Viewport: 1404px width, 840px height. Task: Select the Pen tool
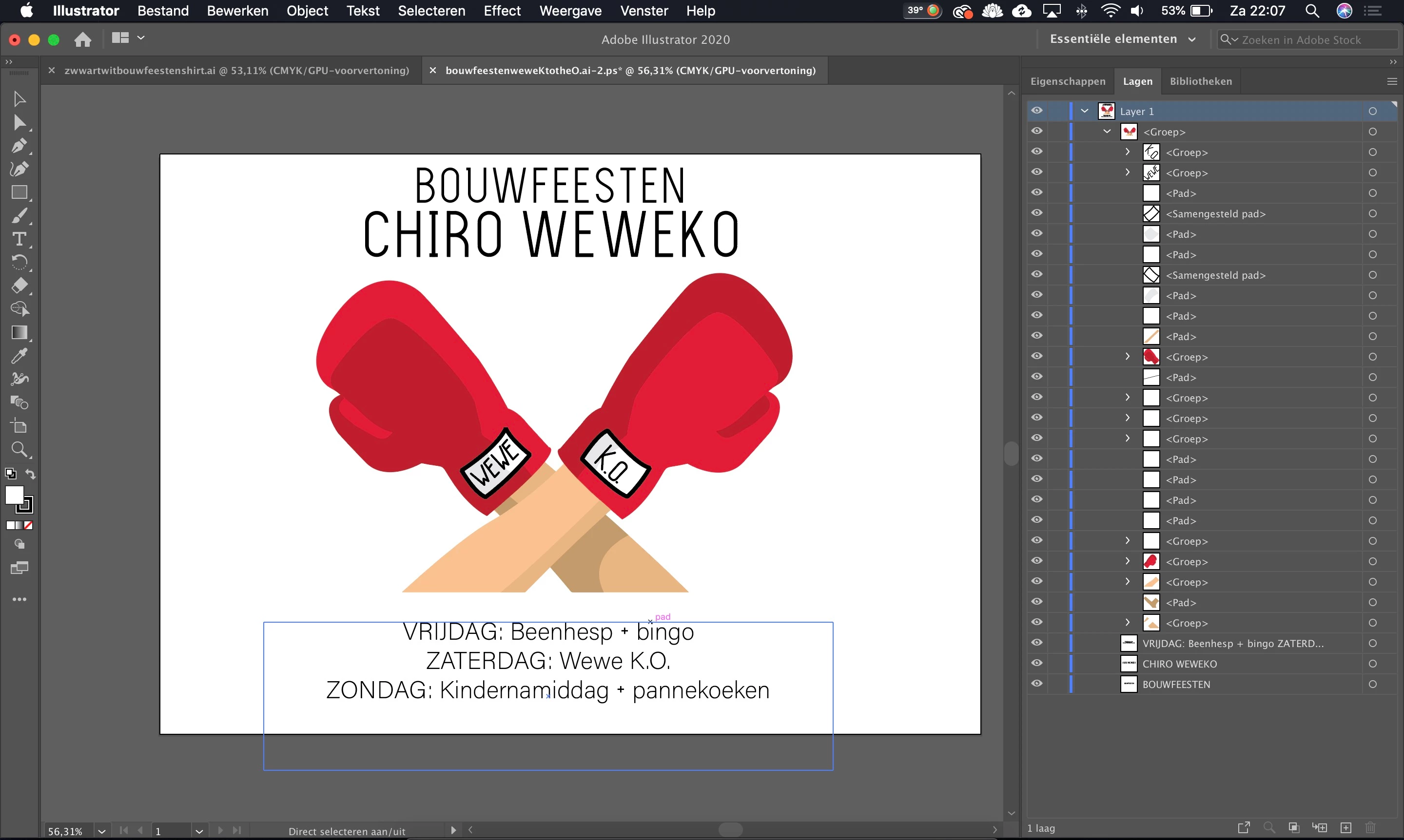pyautogui.click(x=19, y=146)
